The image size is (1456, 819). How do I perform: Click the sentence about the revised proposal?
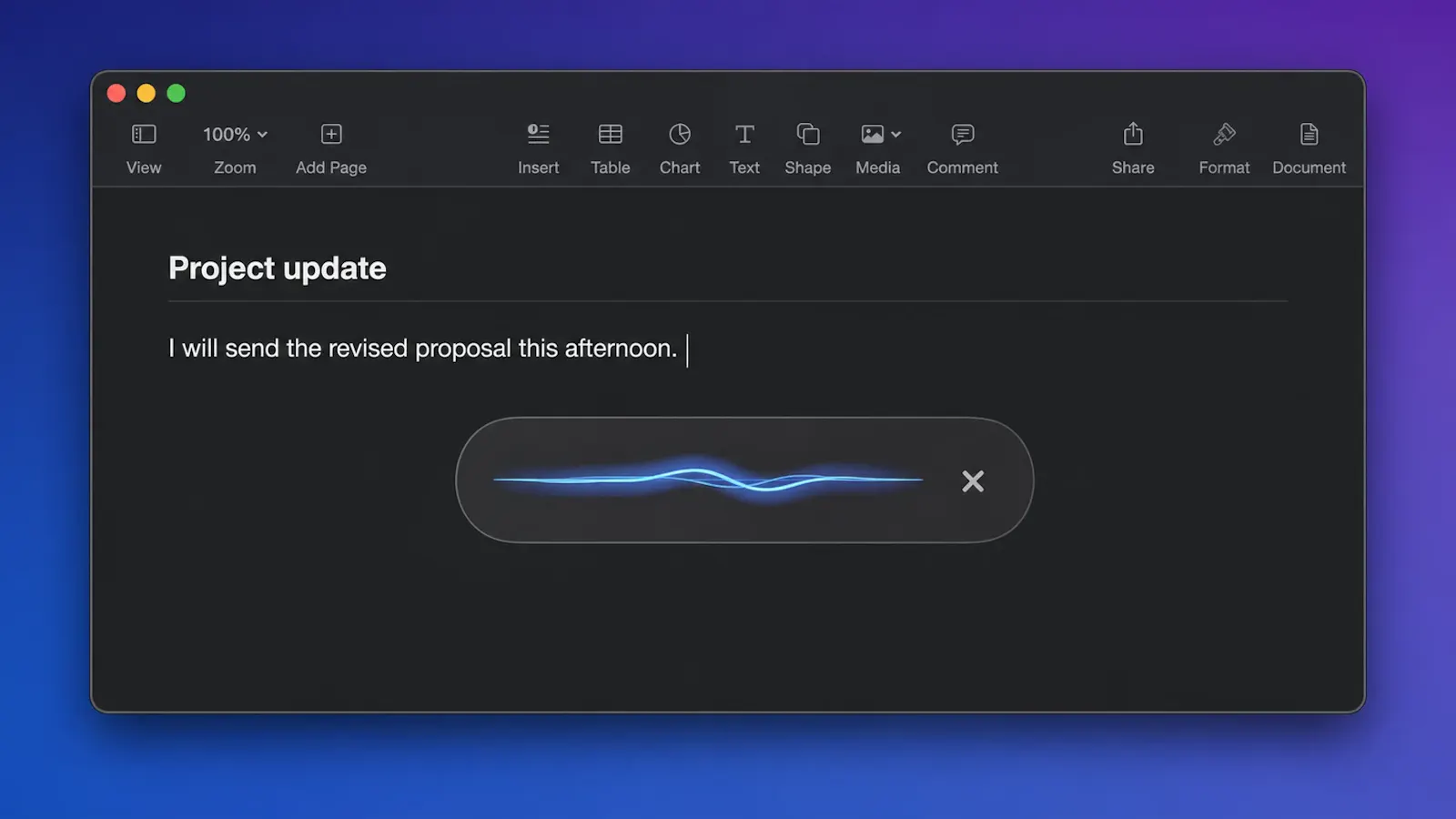(423, 349)
